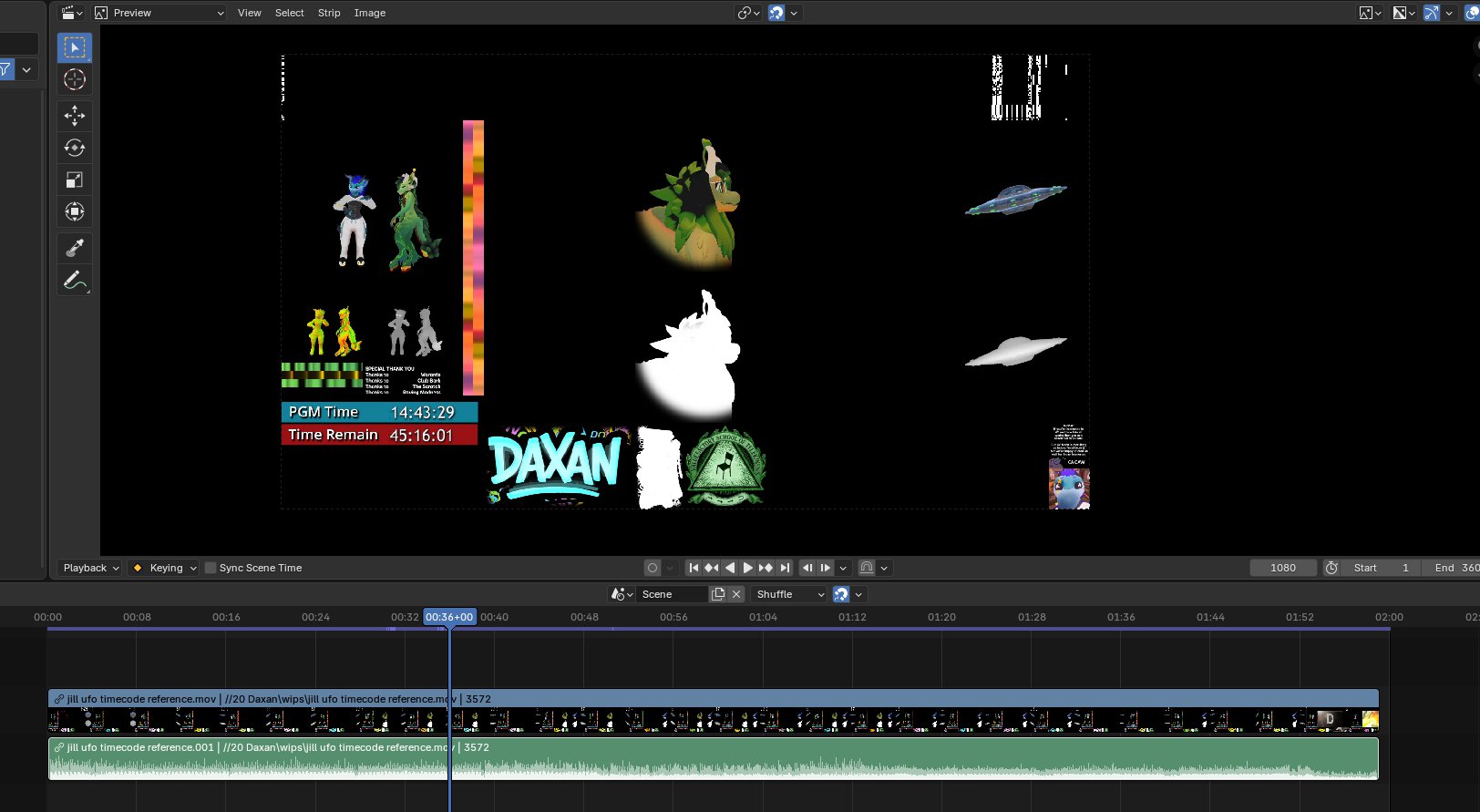Image resolution: width=1480 pixels, height=812 pixels.
Task: Open the Shuffle overlap mode dropdown
Action: coord(790,594)
